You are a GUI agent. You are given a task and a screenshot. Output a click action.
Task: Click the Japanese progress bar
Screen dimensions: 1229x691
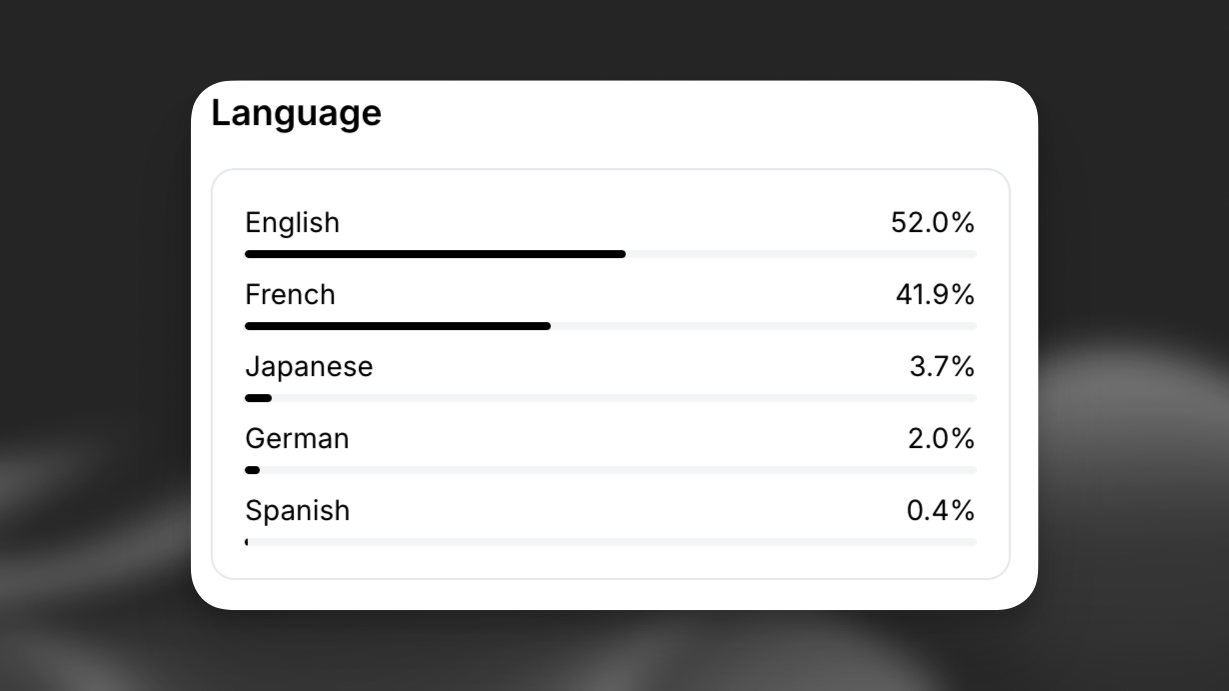(610, 397)
